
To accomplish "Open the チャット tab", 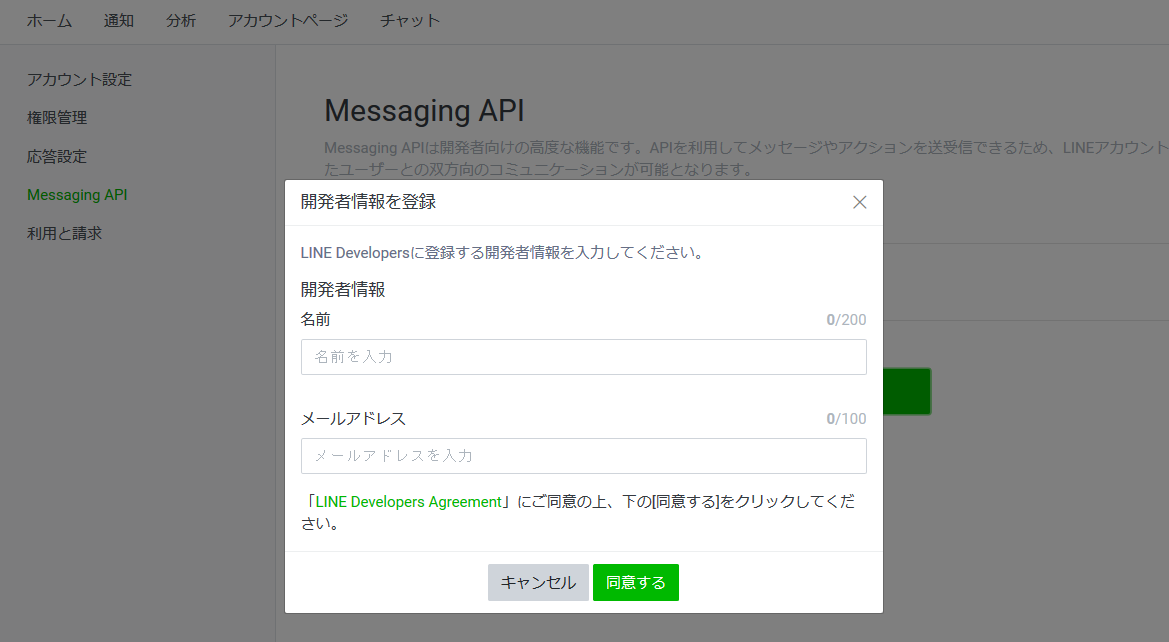I will click(410, 21).
